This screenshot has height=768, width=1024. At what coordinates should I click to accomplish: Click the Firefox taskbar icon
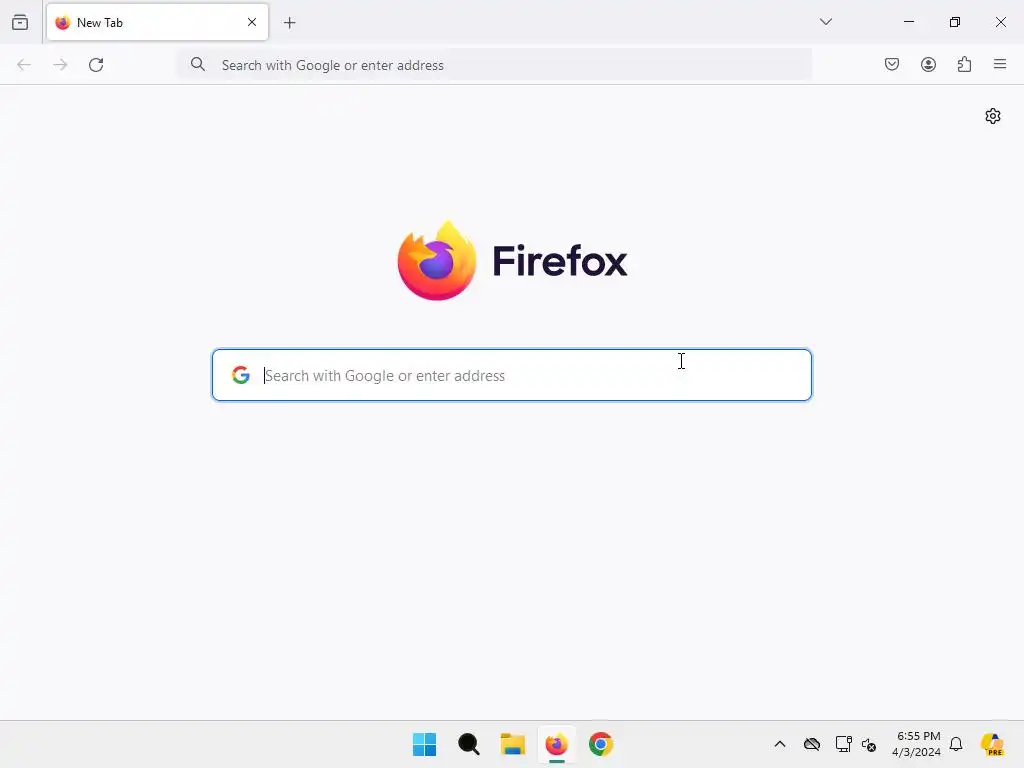(556, 744)
